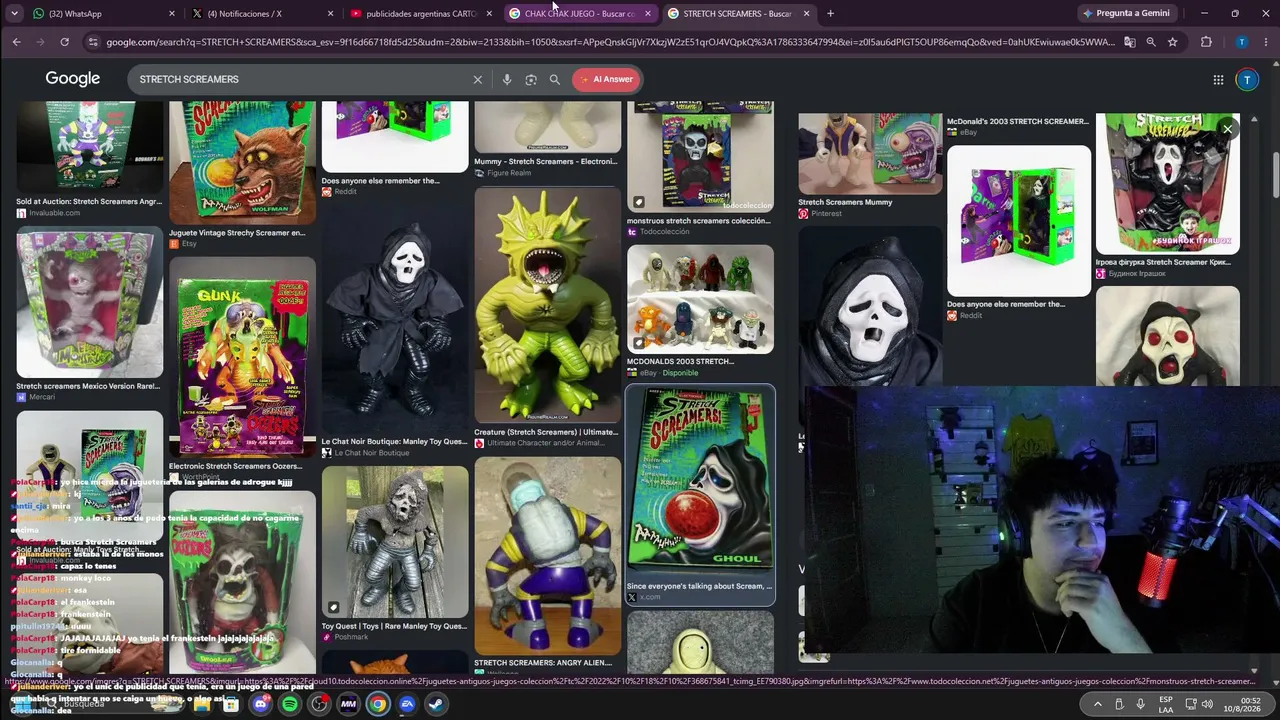
Task: Open the zoom magnifier in the address bar
Action: pos(1151,42)
